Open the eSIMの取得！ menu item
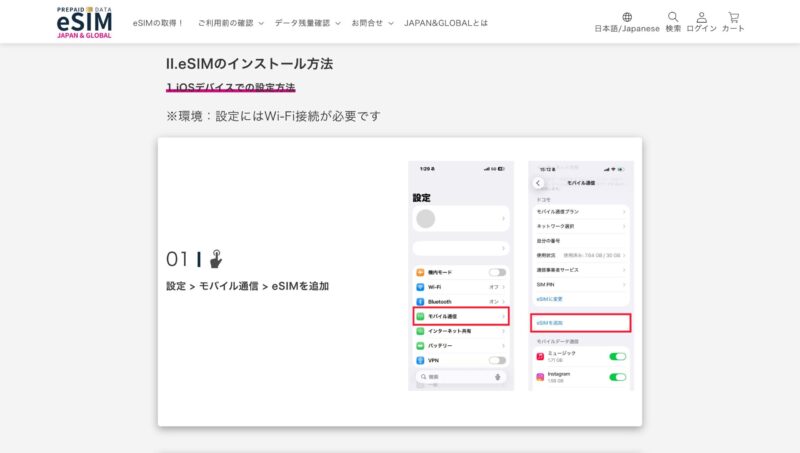This screenshot has height=453, width=800. point(158,23)
